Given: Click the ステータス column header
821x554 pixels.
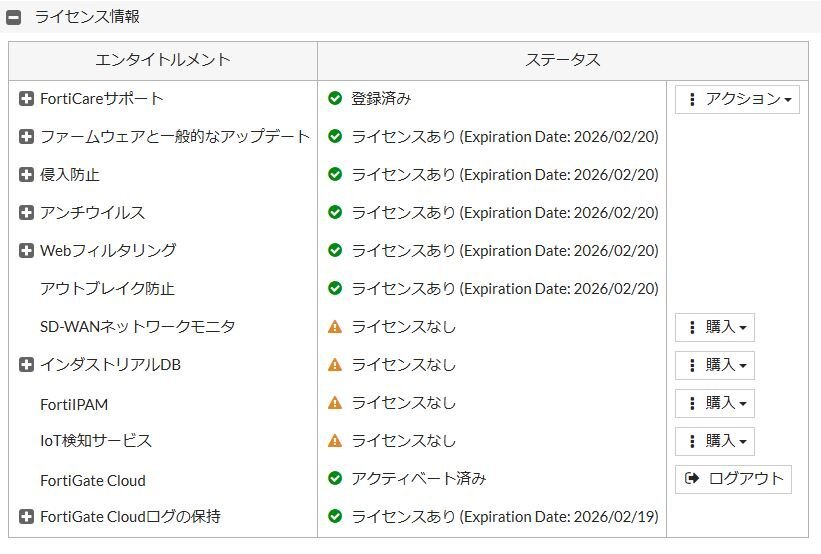Looking at the screenshot, I should click(563, 61).
